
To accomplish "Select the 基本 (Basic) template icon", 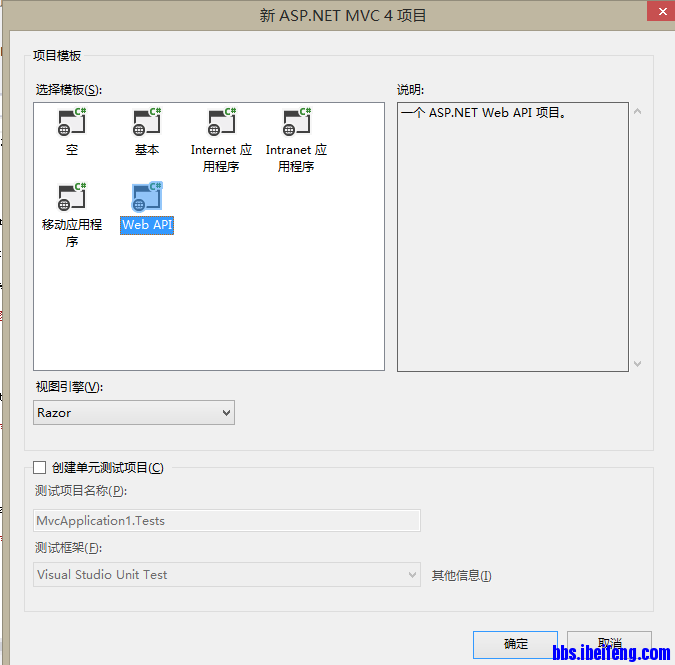I will click(x=147, y=122).
